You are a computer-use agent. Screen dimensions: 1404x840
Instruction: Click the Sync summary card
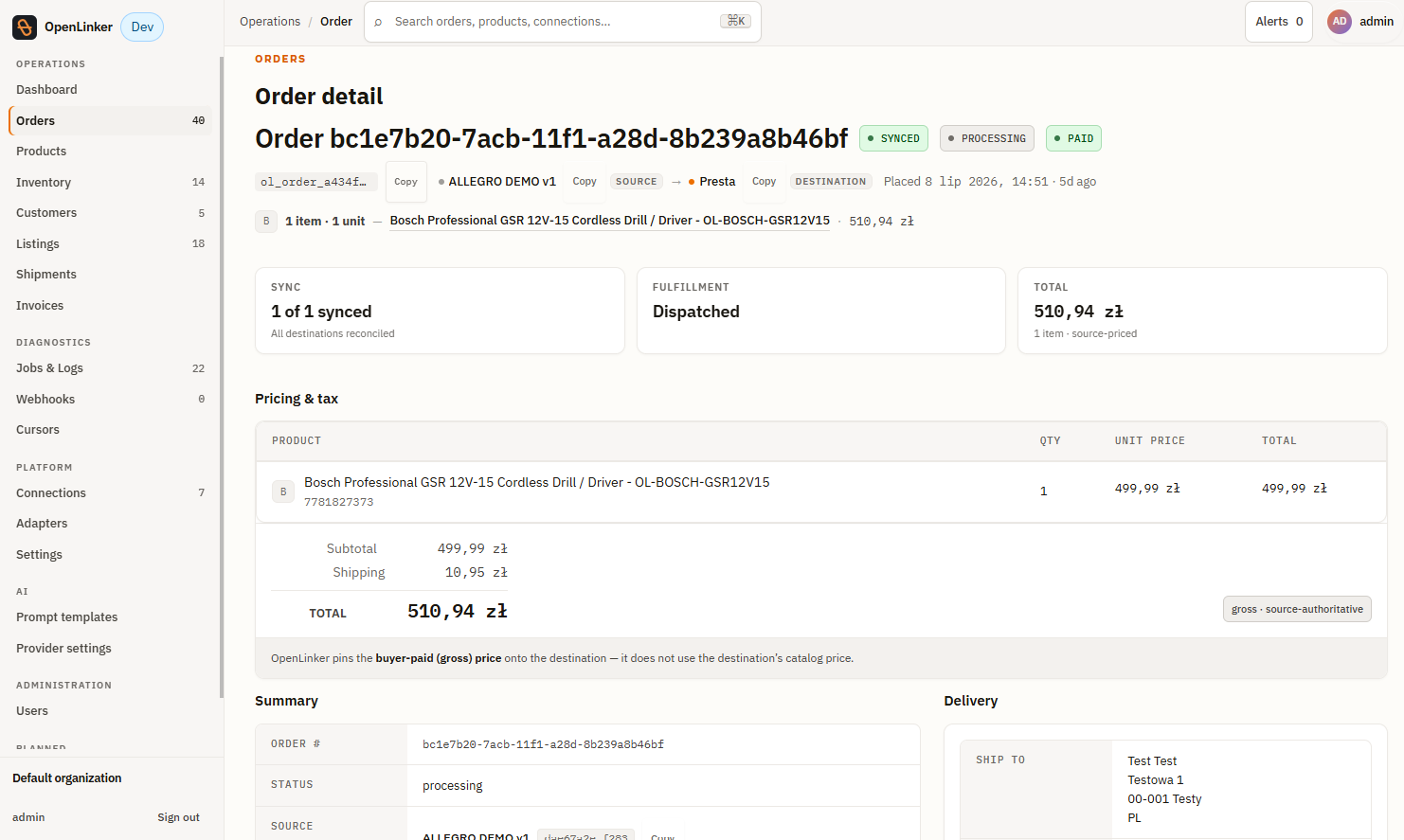point(440,311)
